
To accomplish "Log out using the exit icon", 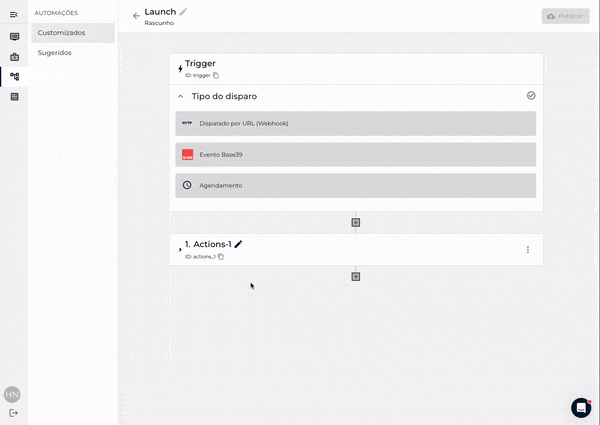I will (x=14, y=413).
